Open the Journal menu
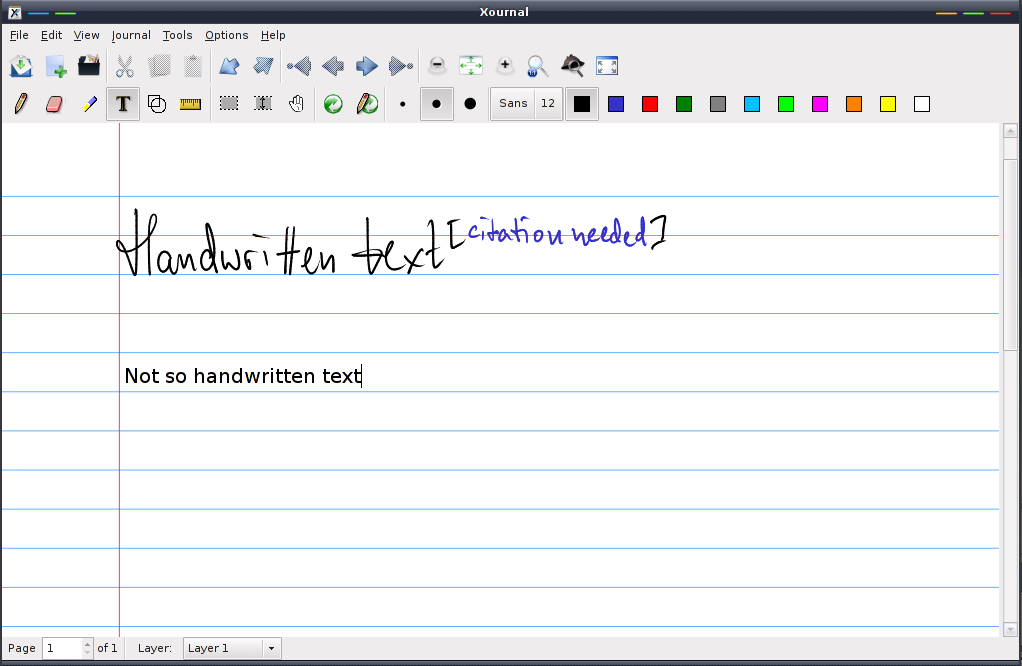1022x666 pixels. coord(131,35)
